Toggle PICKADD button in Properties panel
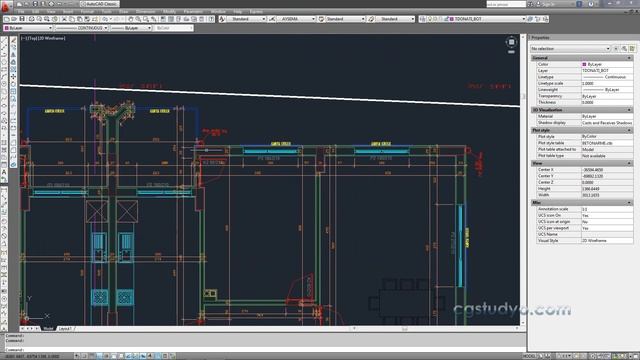This screenshot has width=640, height=360. click(616, 49)
